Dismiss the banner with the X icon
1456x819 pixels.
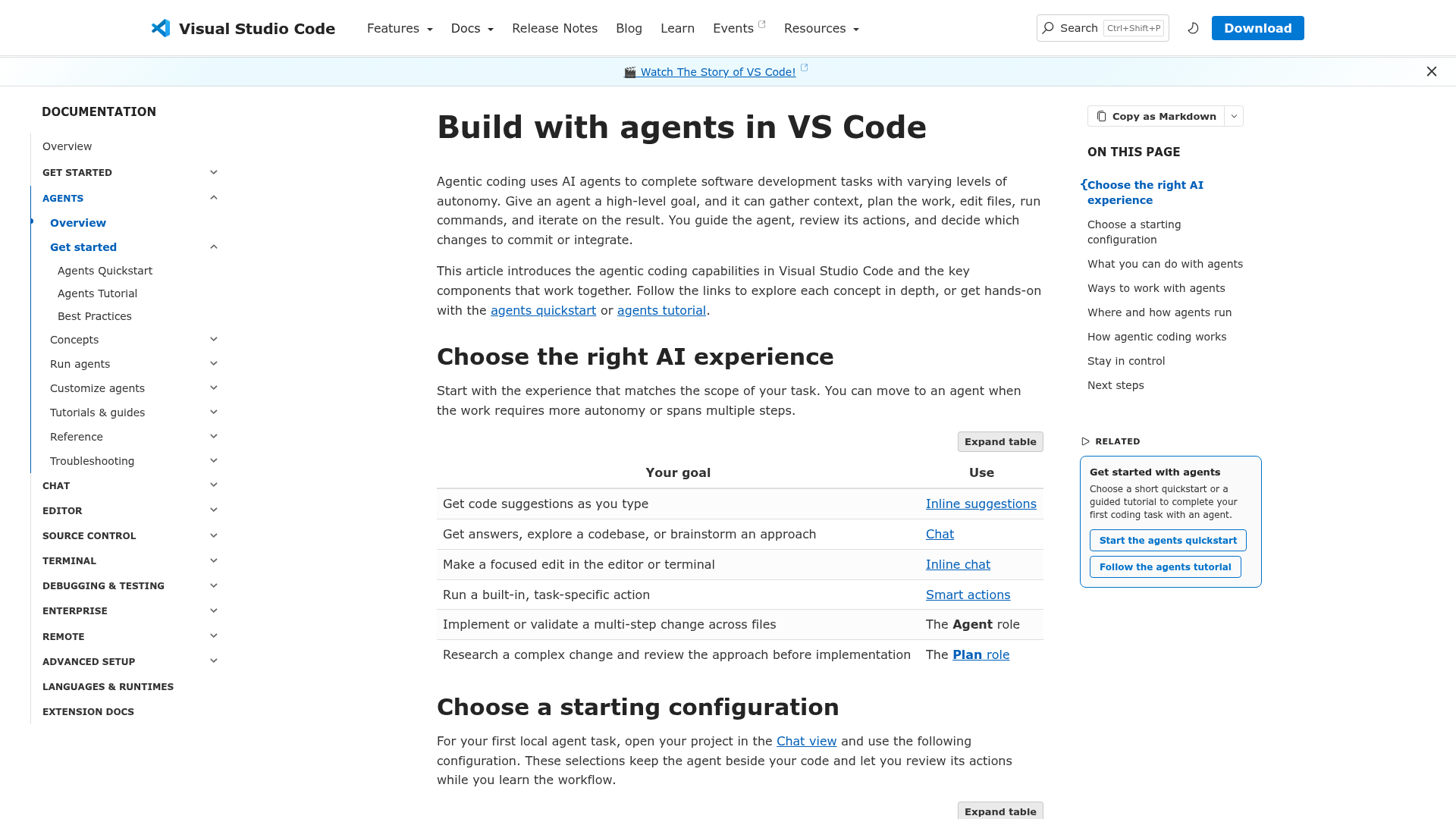point(1432,71)
